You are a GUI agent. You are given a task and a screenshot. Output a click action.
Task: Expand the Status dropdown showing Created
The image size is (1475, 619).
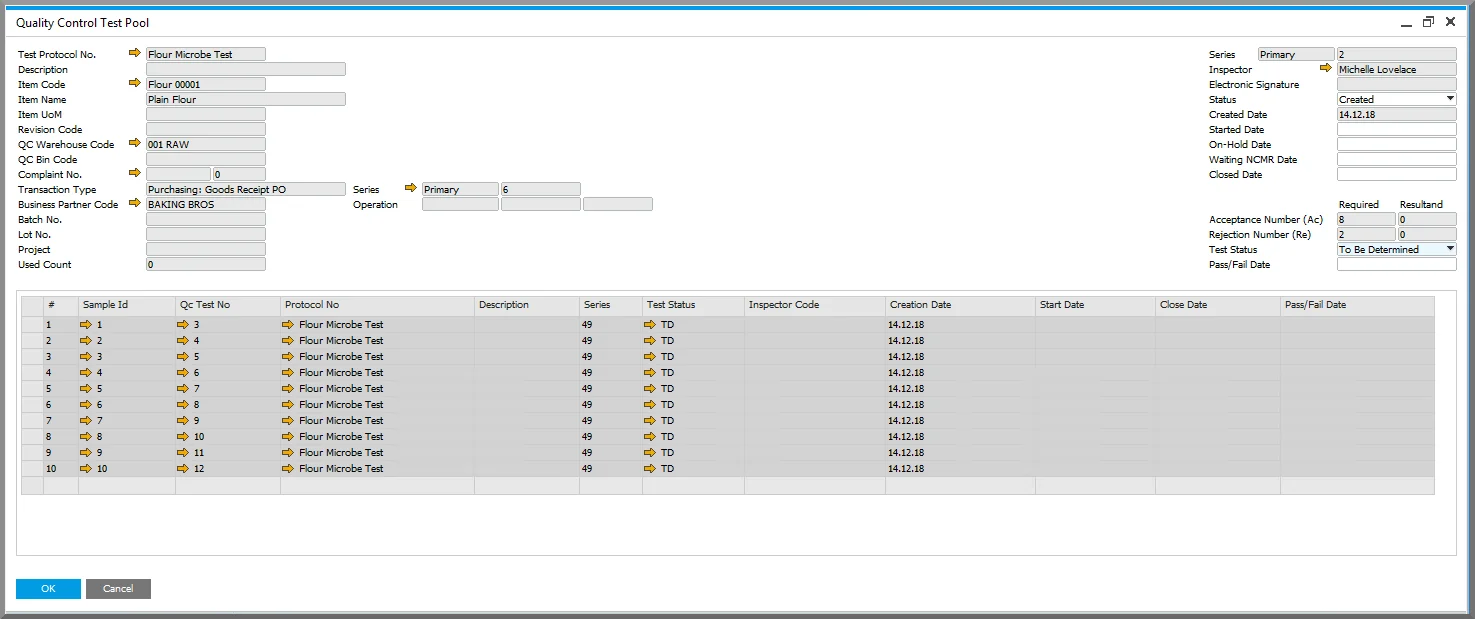[1450, 99]
